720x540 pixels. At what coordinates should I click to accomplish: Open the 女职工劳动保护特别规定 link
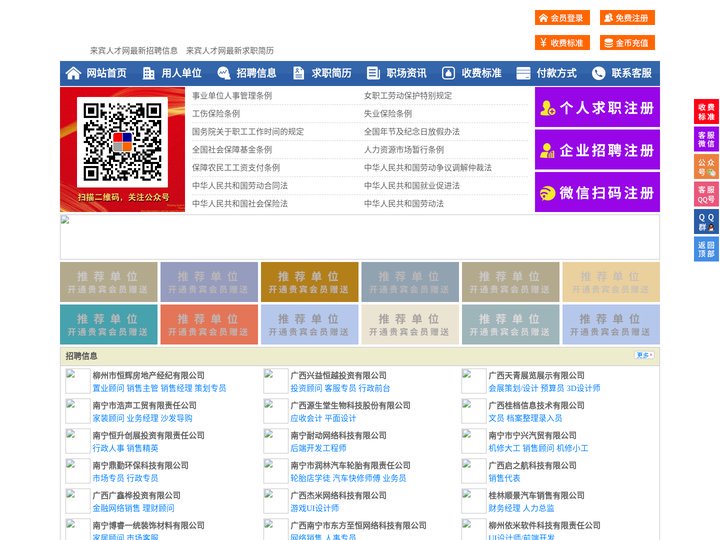click(x=408, y=96)
